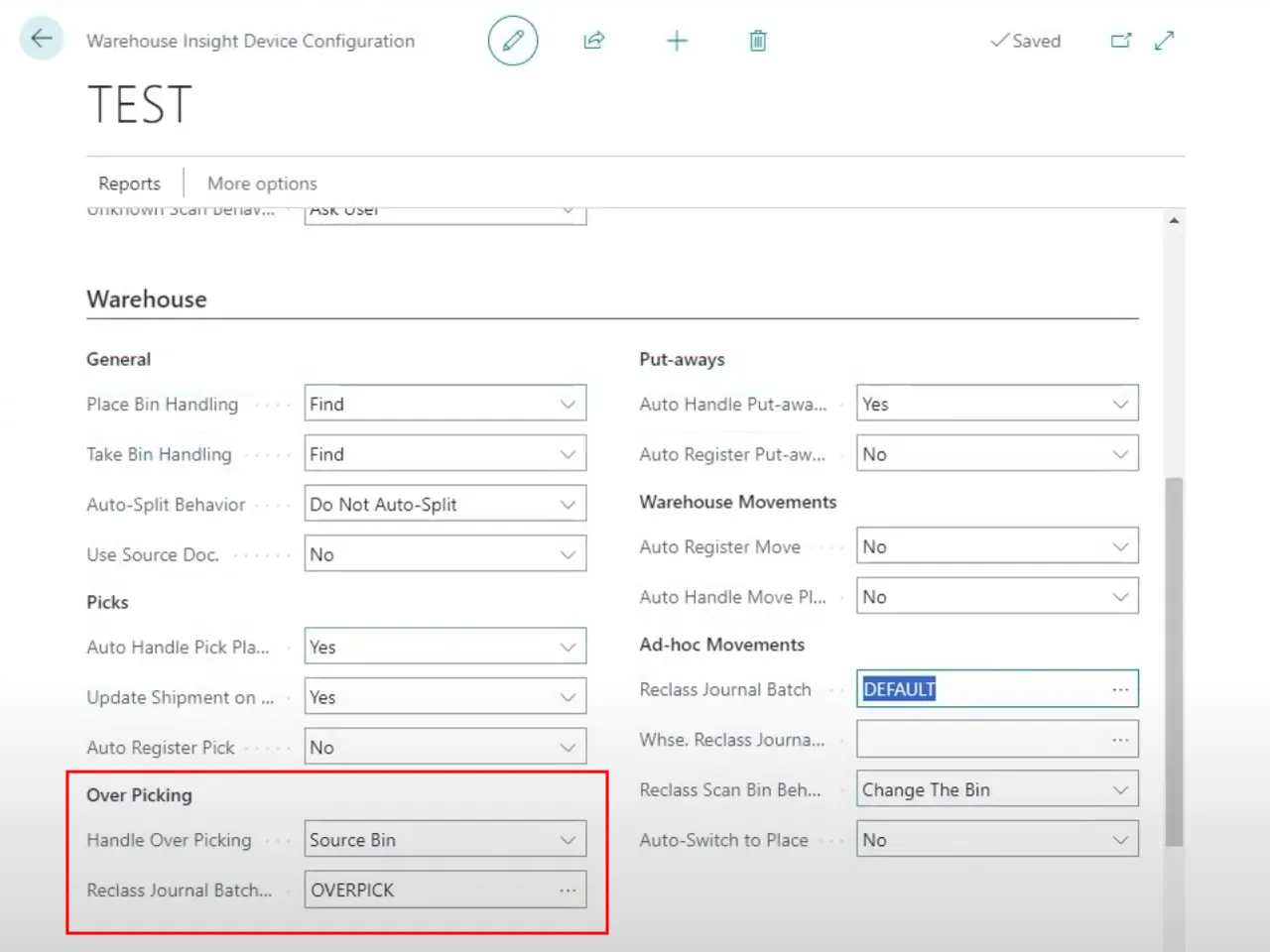Open lookup for Whse. Reclass Journal field
This screenshot has width=1270, height=952.
pos(1120,740)
